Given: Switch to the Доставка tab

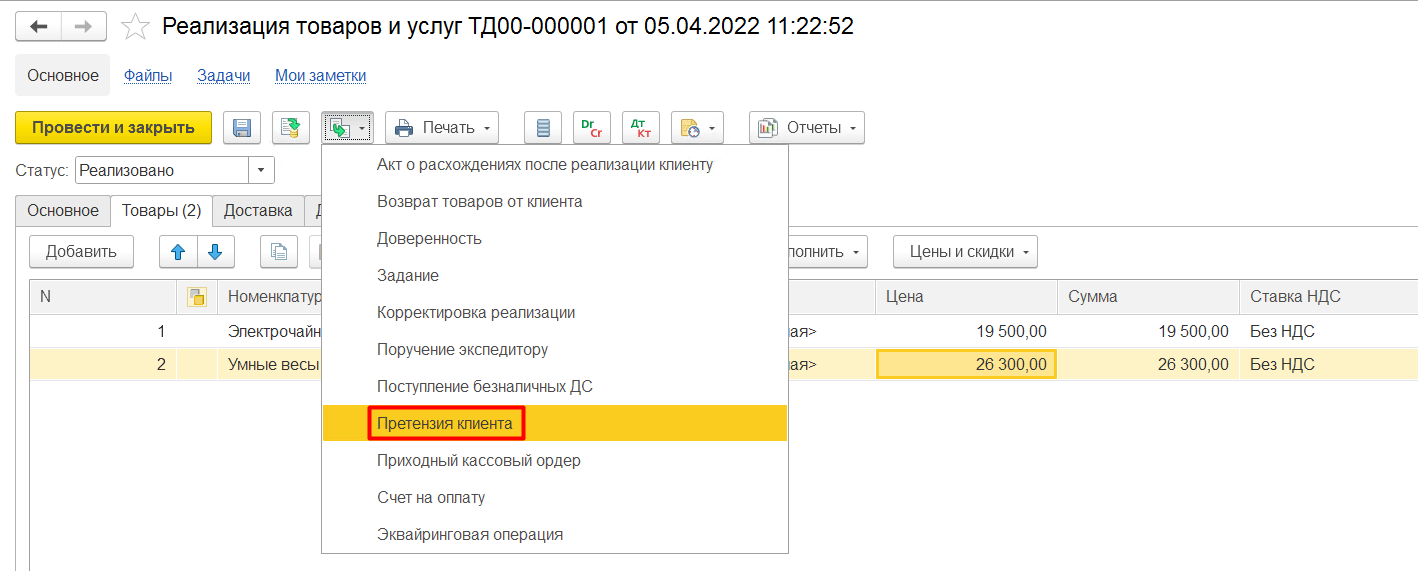Looking at the screenshot, I should pyautogui.click(x=258, y=210).
